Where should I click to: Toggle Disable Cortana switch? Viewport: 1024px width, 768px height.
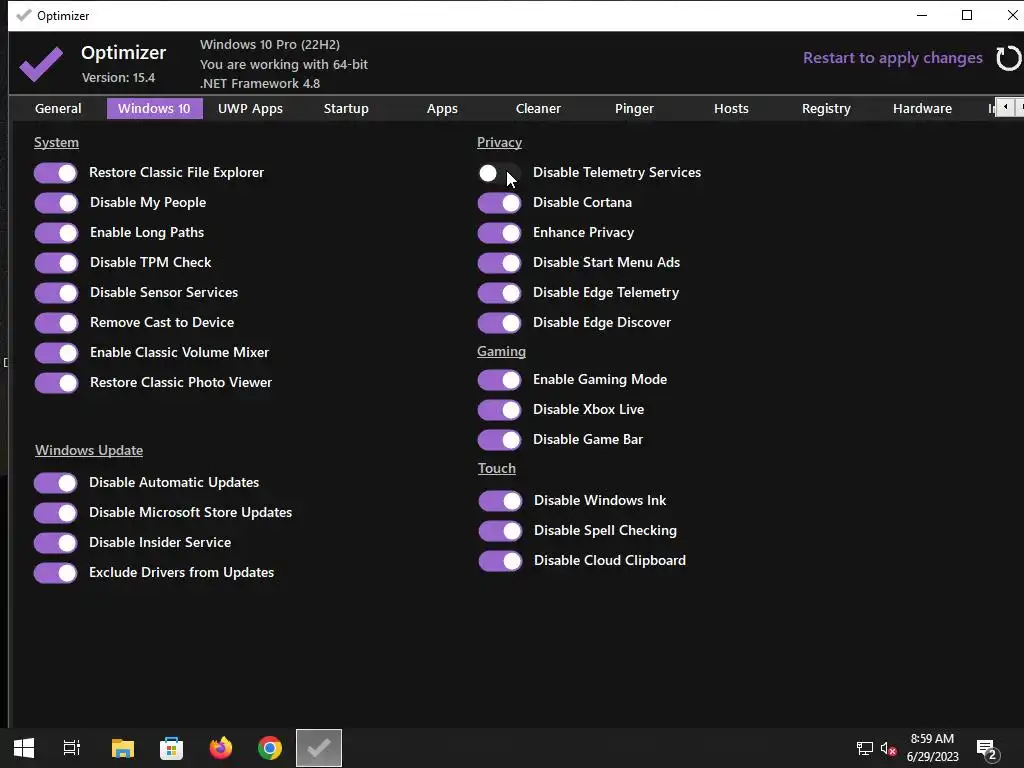pos(499,203)
